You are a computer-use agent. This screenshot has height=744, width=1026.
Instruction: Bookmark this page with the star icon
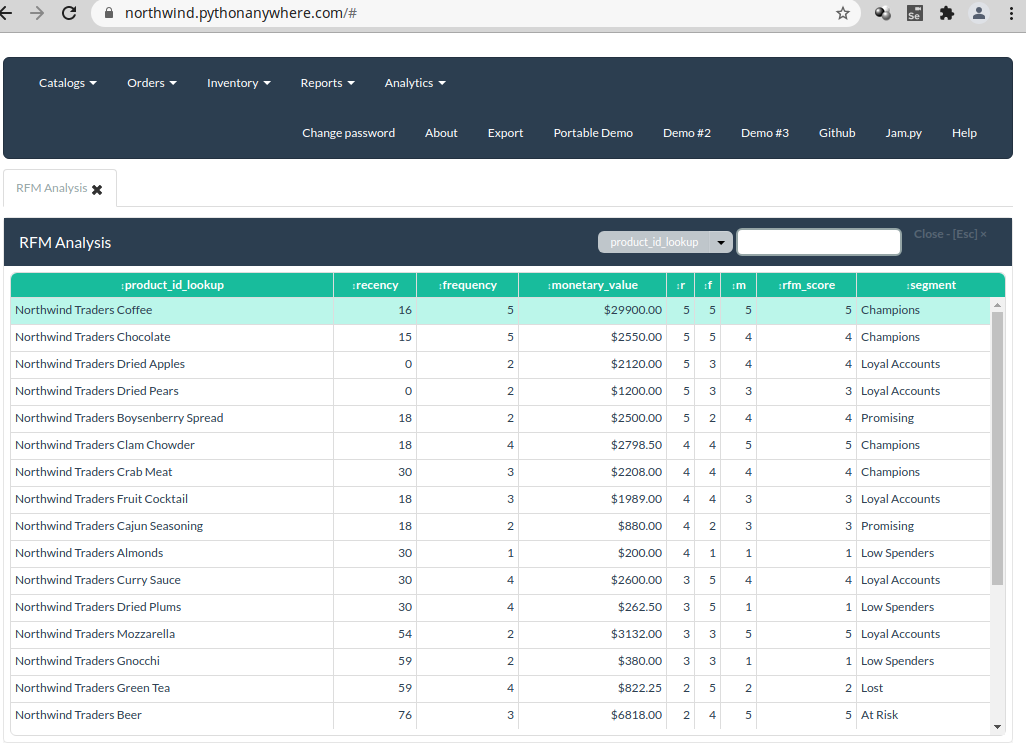[843, 13]
